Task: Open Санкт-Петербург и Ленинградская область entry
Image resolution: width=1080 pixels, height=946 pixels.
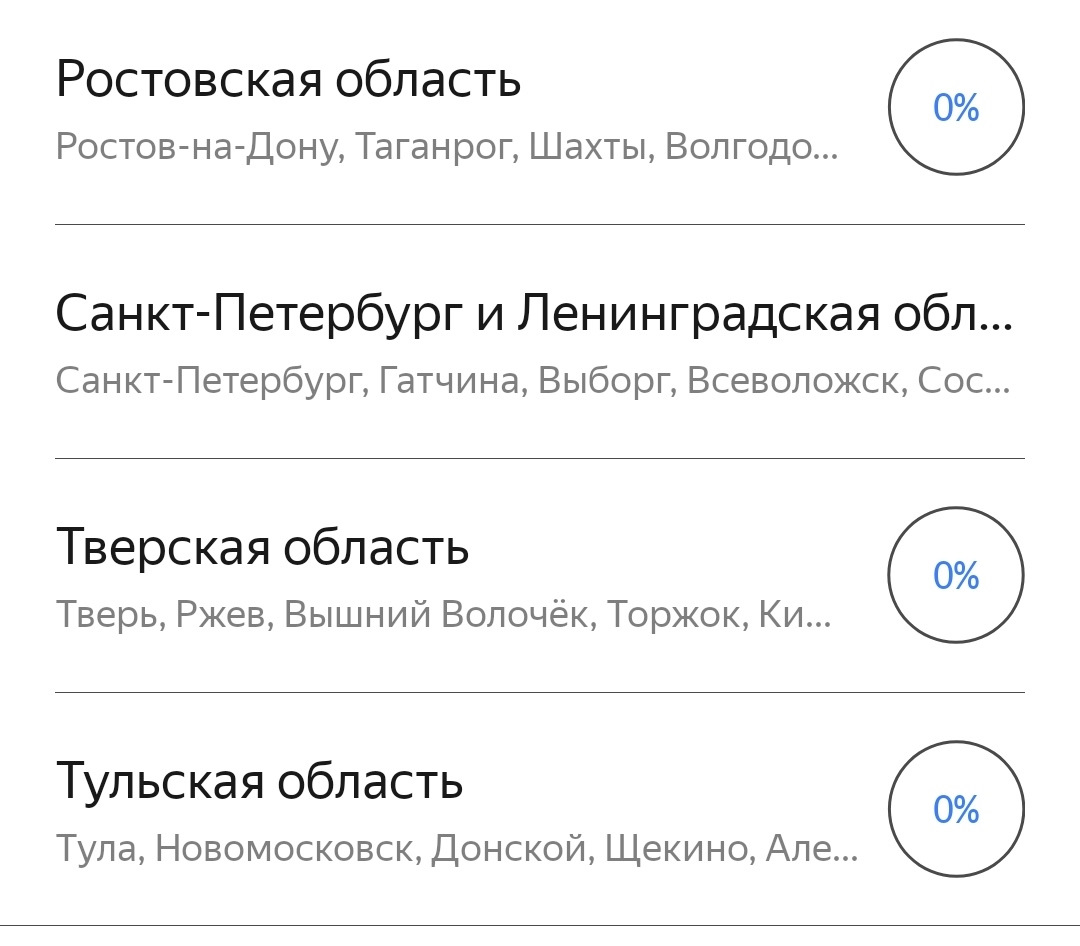Action: coord(534,314)
